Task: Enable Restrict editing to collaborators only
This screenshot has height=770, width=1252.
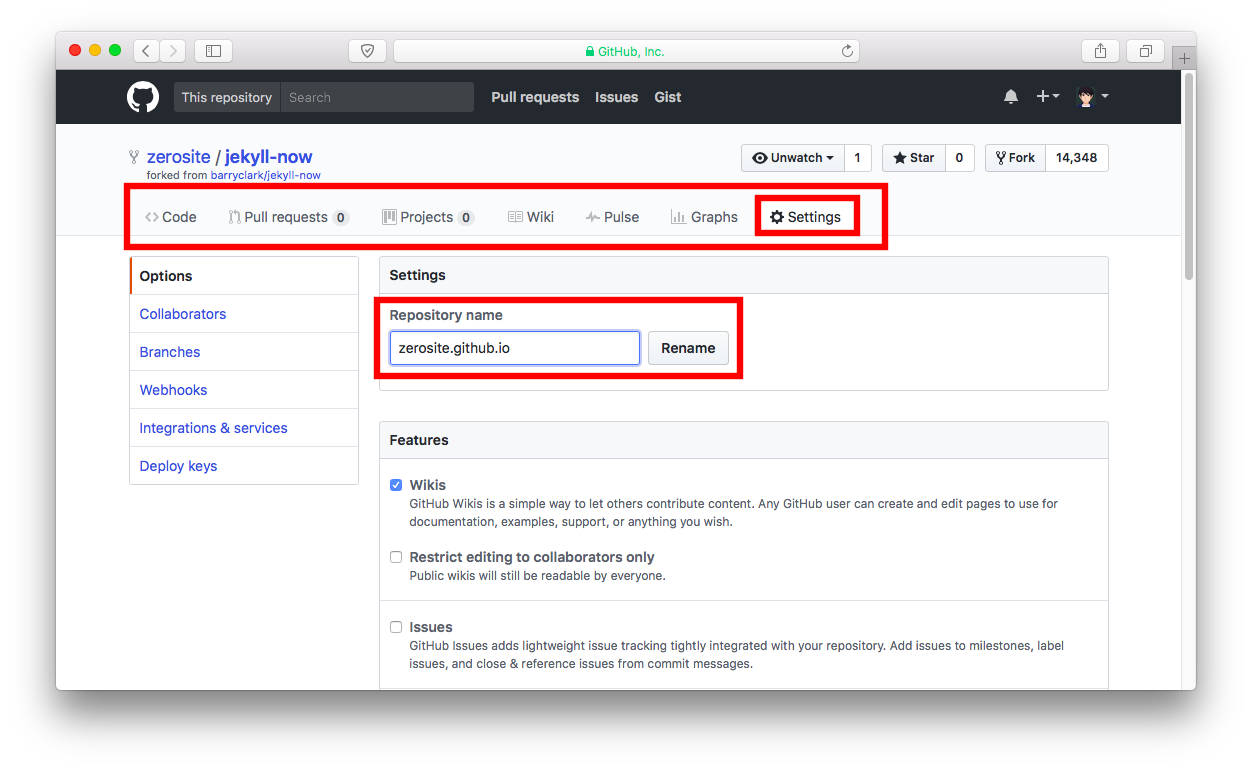Action: (x=396, y=557)
